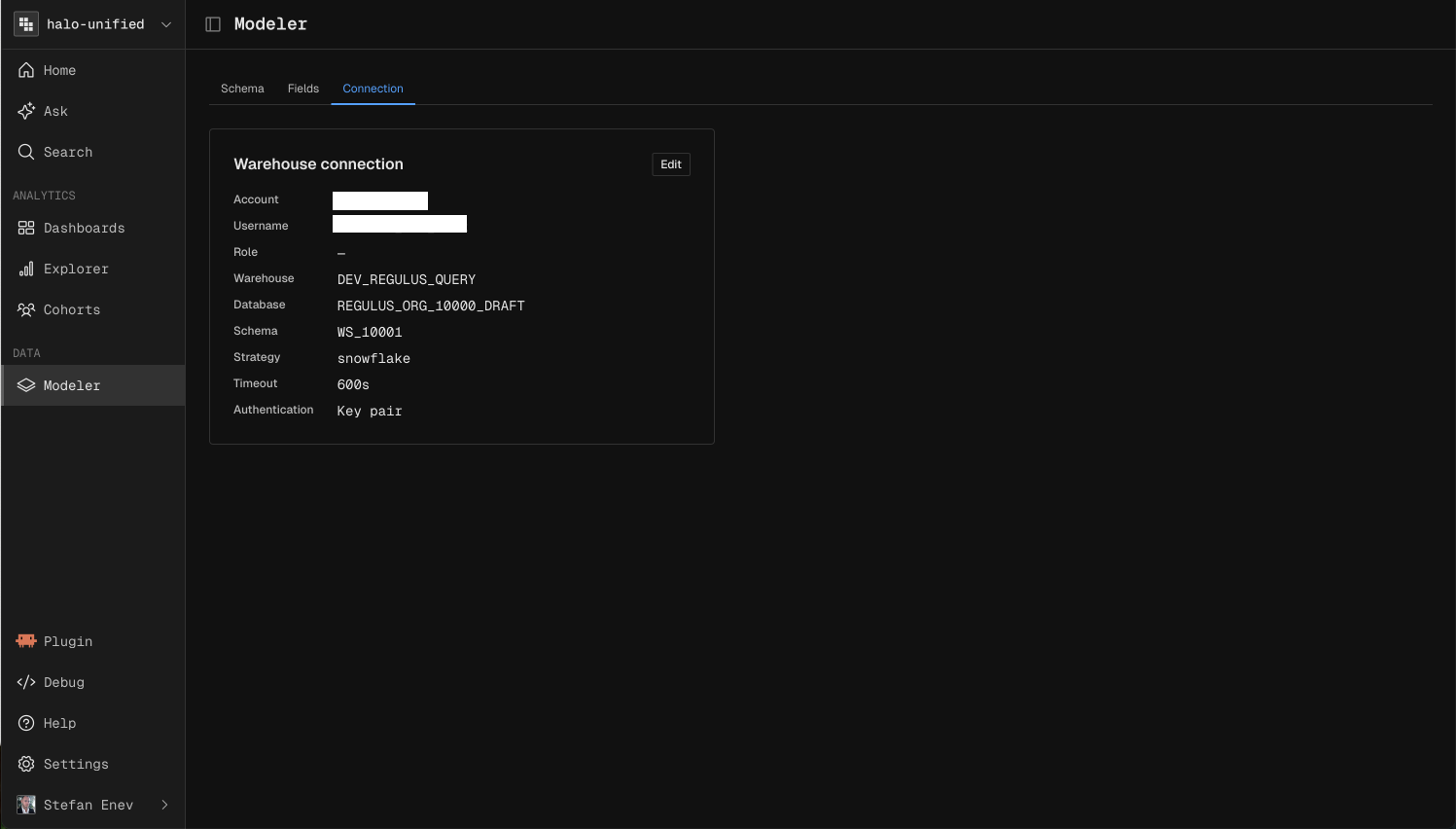Open Cohorts label in sidebar

(x=72, y=309)
